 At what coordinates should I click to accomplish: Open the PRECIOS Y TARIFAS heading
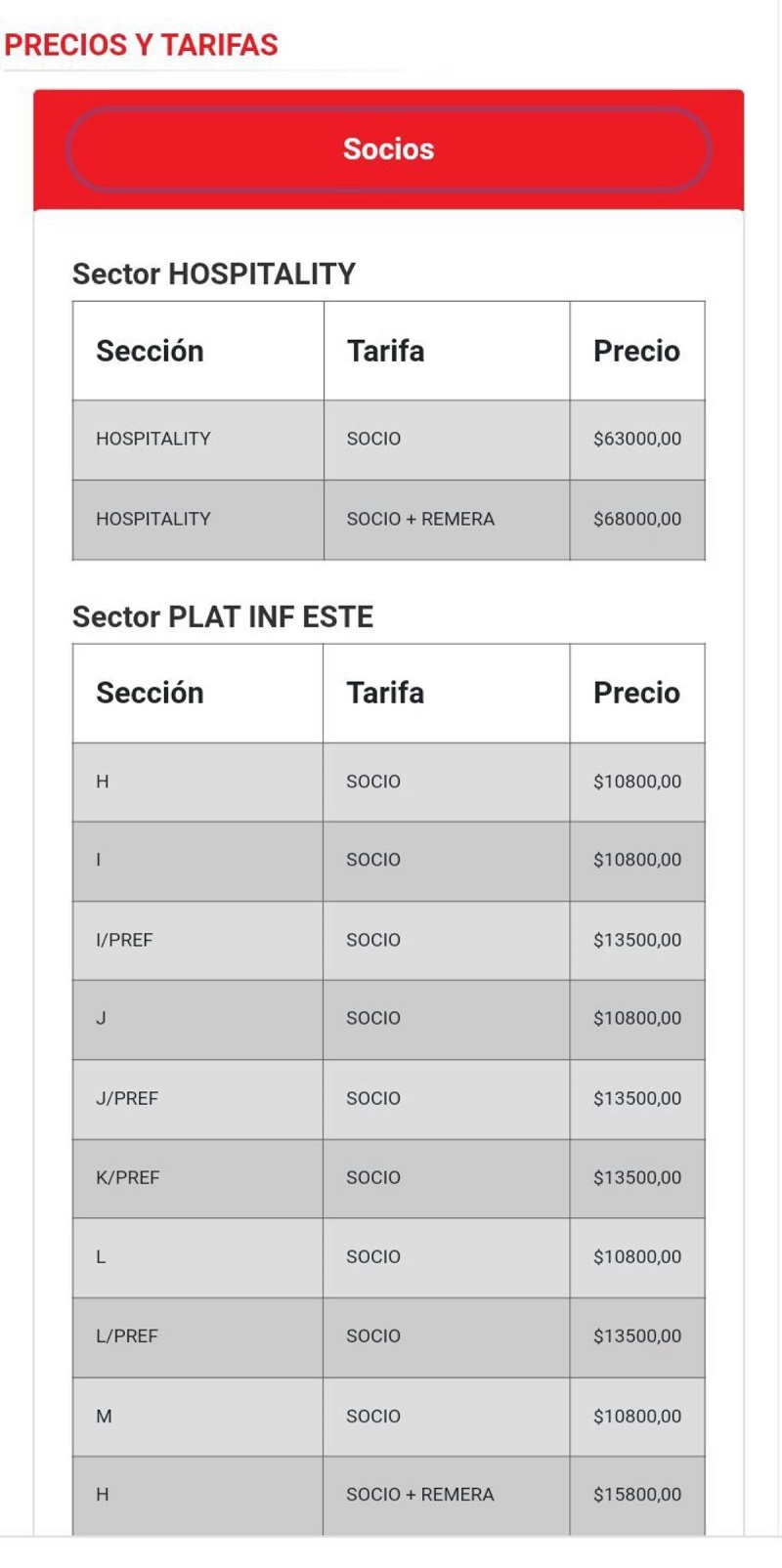coord(141,45)
